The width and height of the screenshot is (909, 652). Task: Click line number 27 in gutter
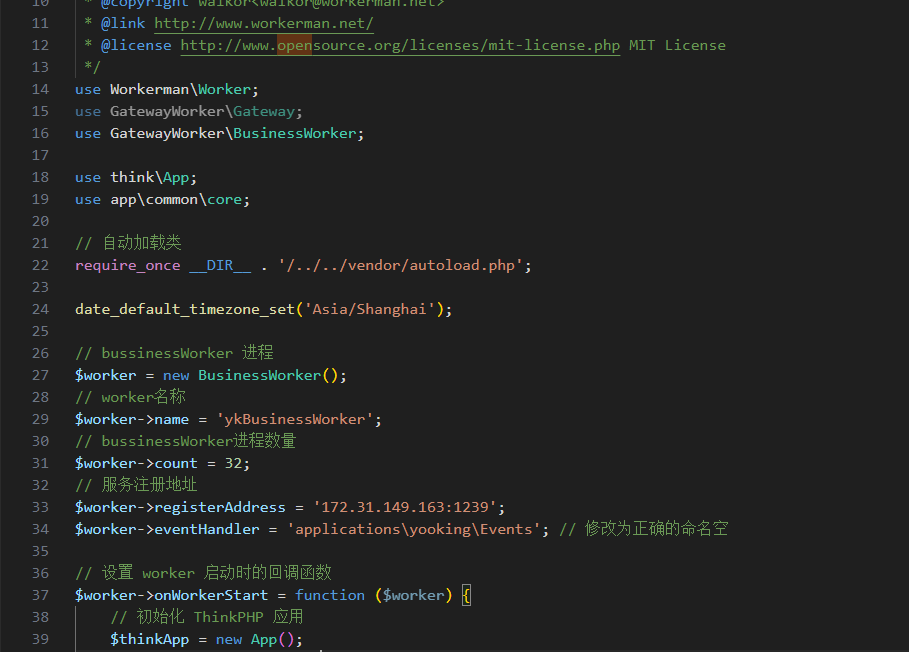tap(40, 375)
